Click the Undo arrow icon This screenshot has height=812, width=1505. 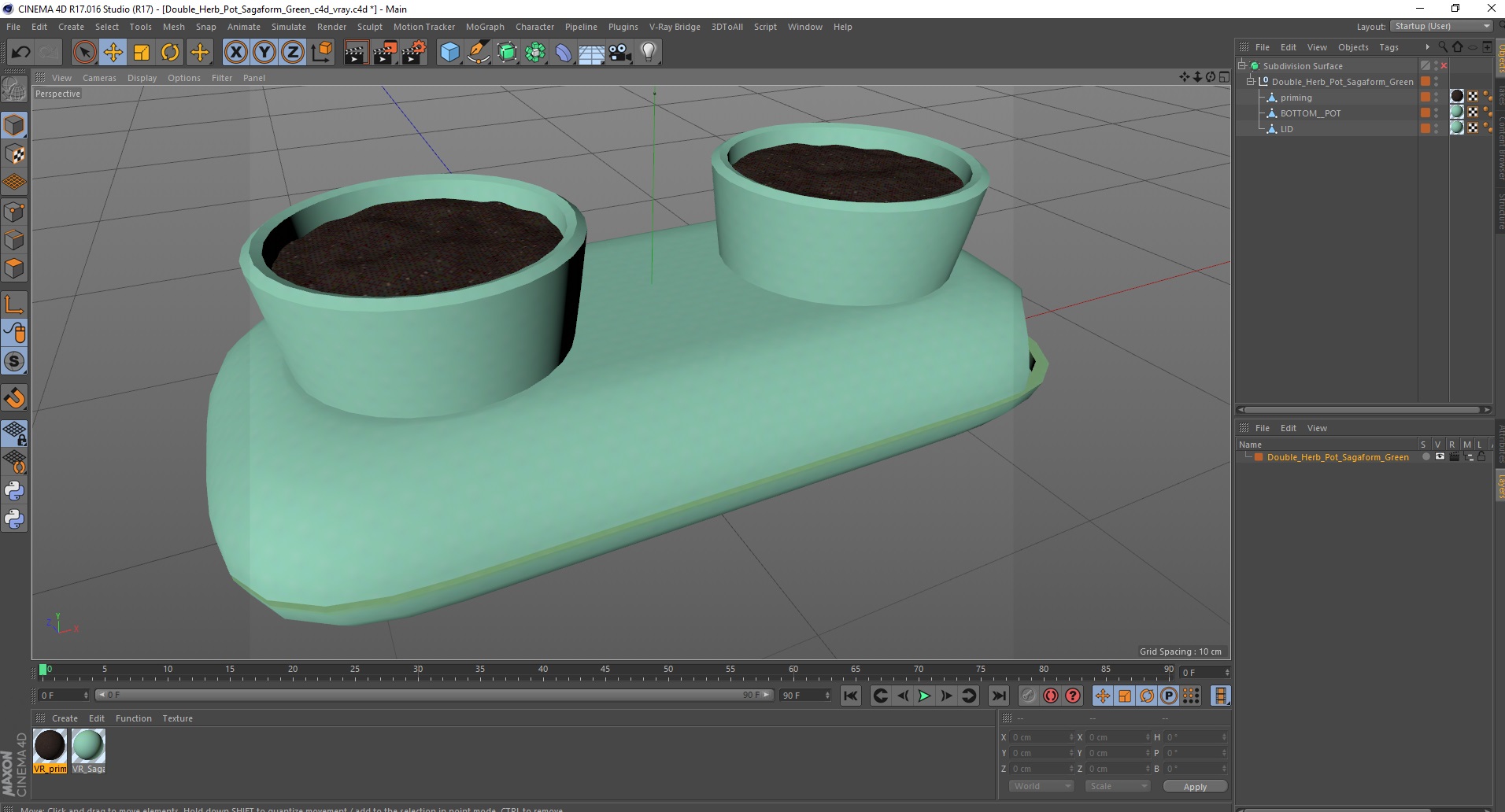click(20, 53)
